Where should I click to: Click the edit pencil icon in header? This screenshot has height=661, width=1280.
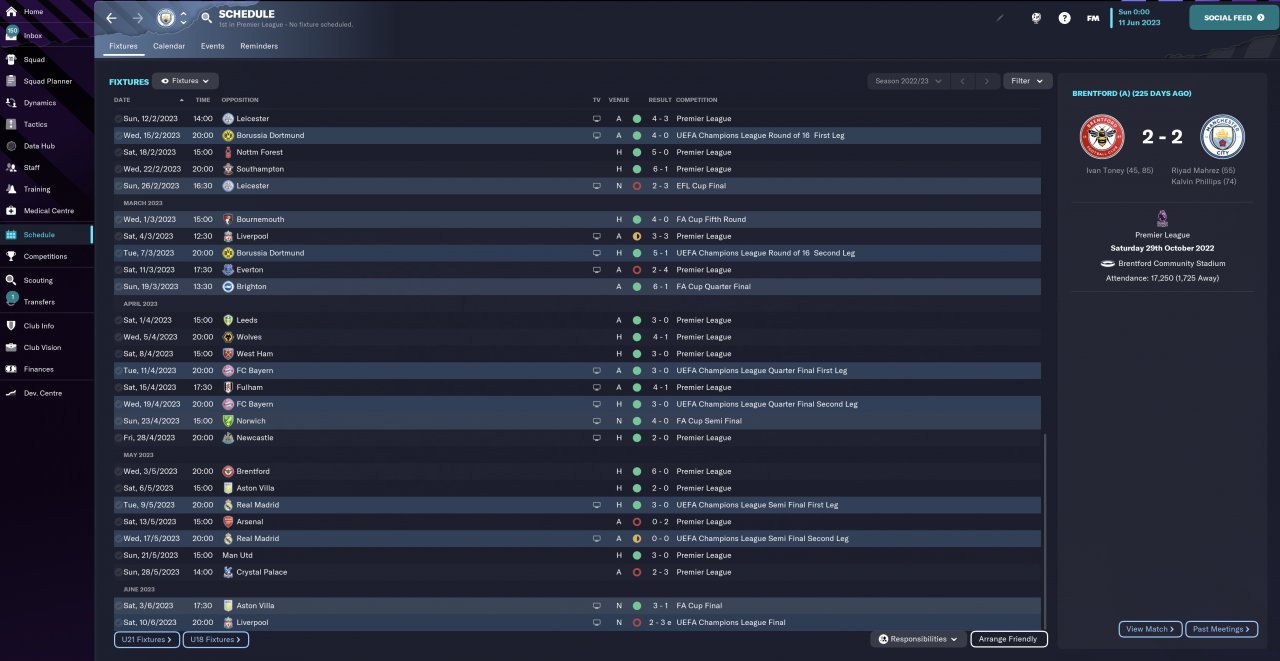coord(1000,17)
